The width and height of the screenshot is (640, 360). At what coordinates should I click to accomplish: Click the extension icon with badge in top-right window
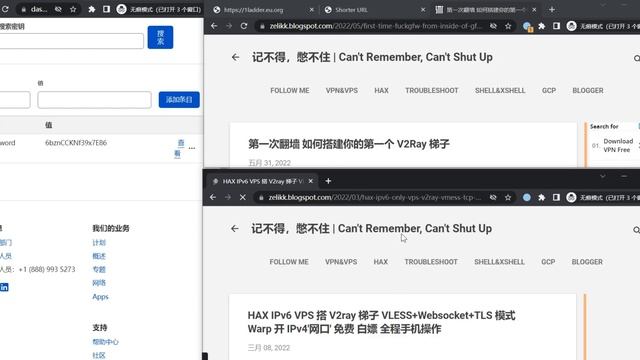tap(527, 27)
